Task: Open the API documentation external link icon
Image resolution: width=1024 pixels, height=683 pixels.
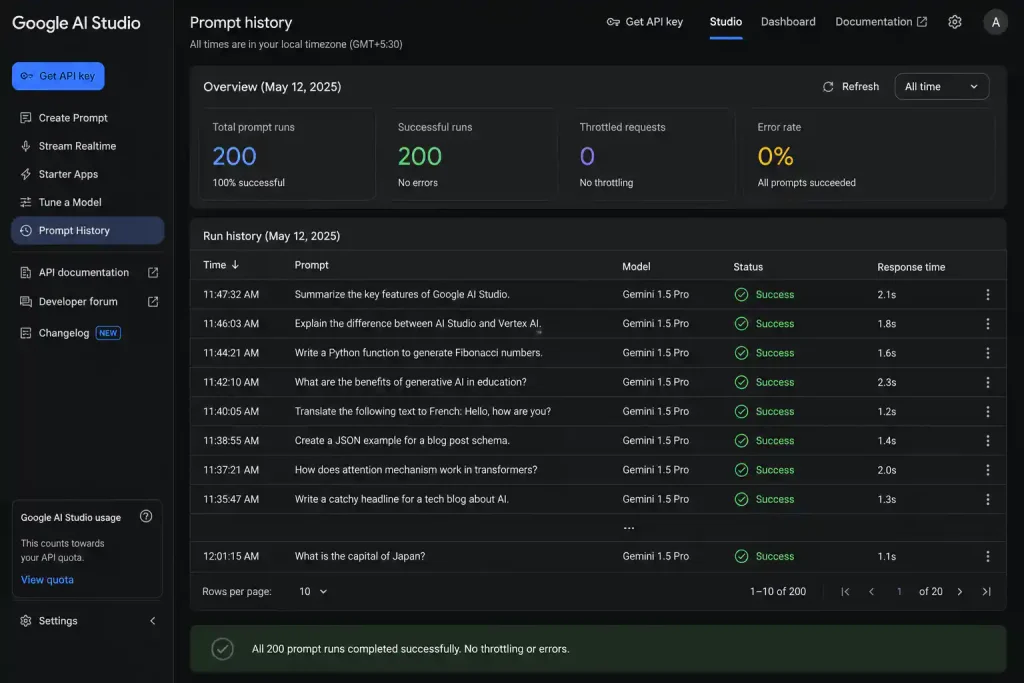Action: pos(153,272)
